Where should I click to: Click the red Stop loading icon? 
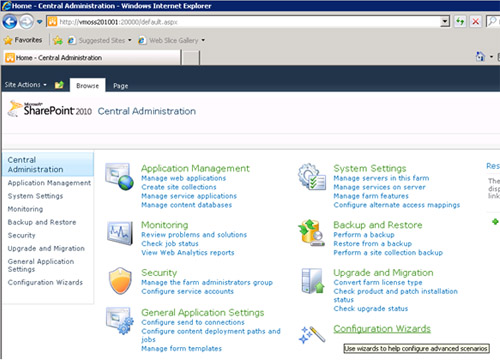[476, 22]
